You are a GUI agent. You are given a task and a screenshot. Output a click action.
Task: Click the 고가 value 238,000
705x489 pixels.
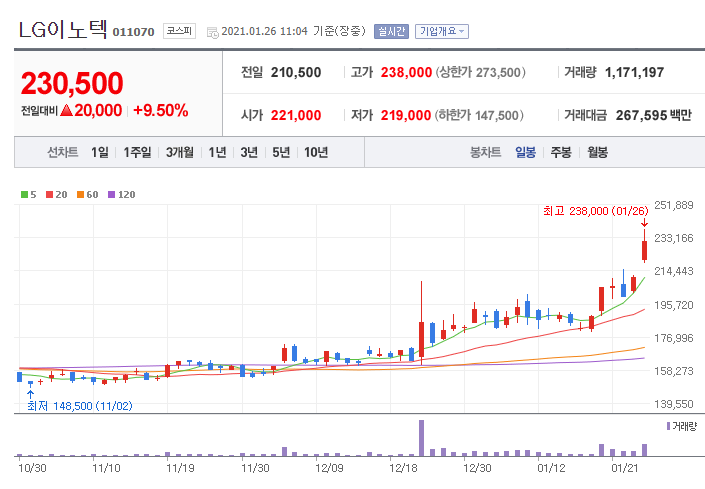[x=406, y=72]
